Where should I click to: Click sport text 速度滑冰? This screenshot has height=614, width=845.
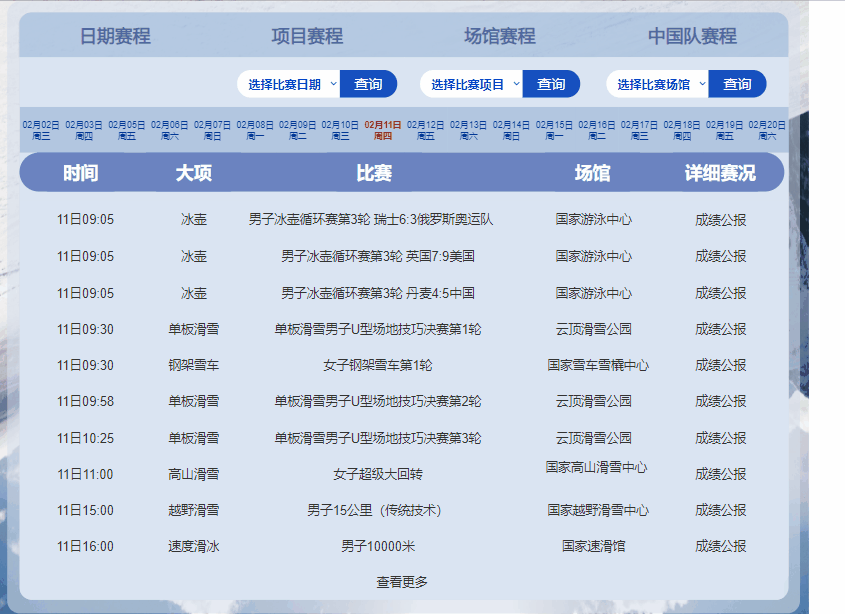[x=194, y=547]
